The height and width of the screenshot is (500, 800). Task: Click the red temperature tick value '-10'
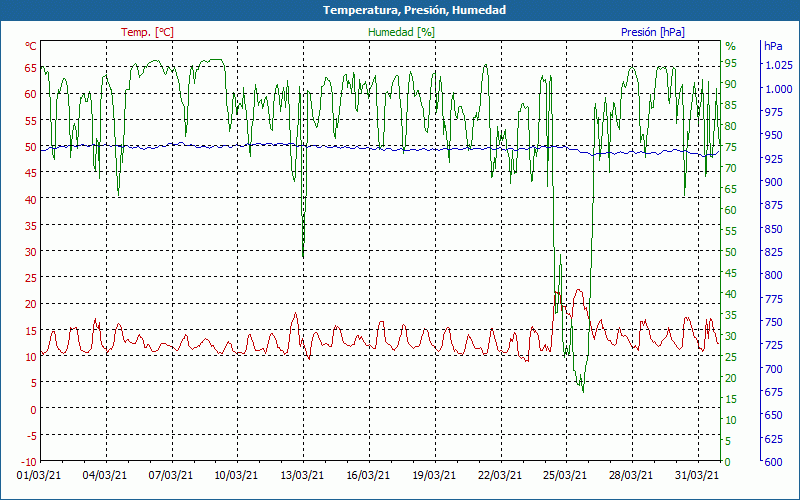pyautogui.click(x=30, y=462)
